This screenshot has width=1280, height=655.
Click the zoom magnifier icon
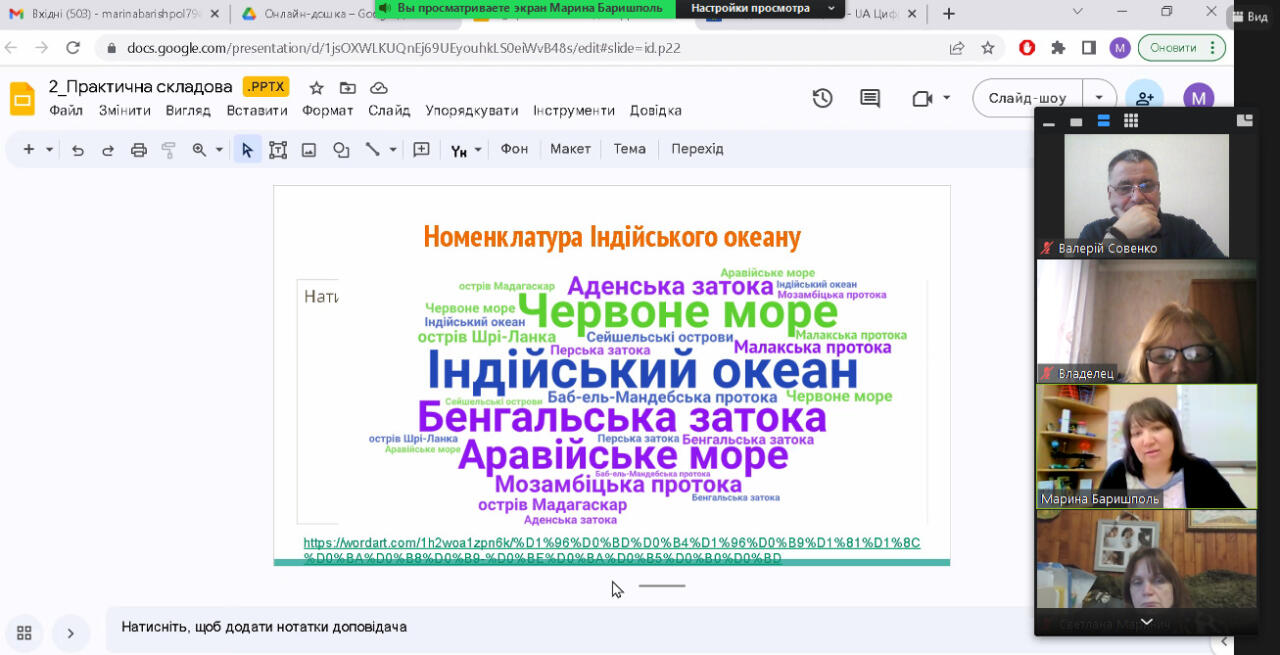199,150
